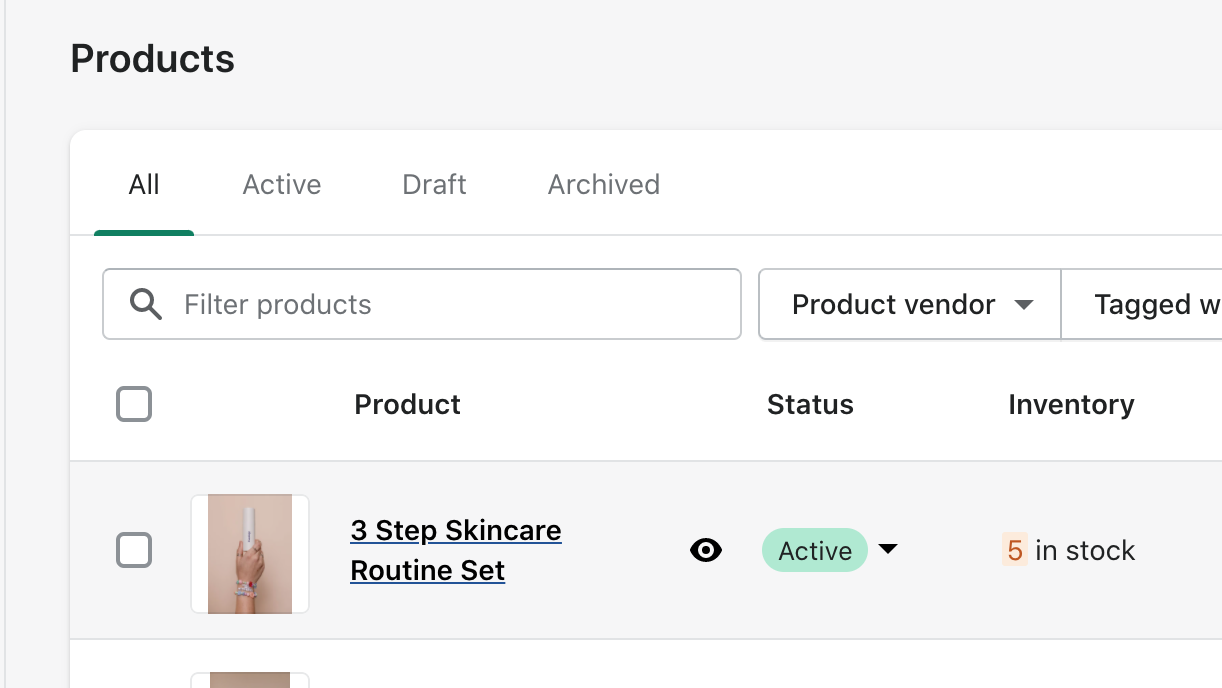Click the partially visible second product thumbnail
1222x688 pixels.
pyautogui.click(x=250, y=680)
